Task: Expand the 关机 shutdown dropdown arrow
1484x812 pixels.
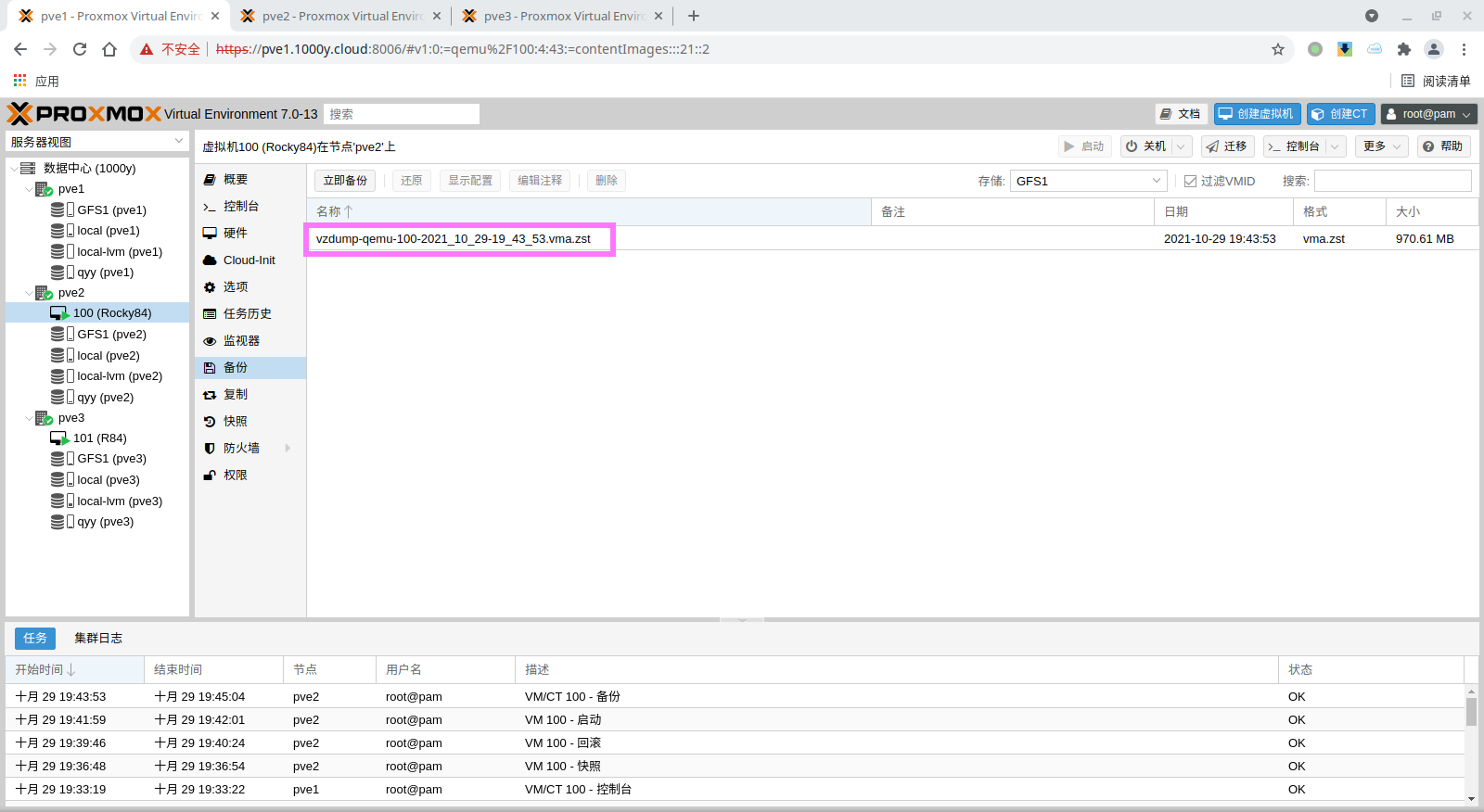Action: (x=1181, y=146)
